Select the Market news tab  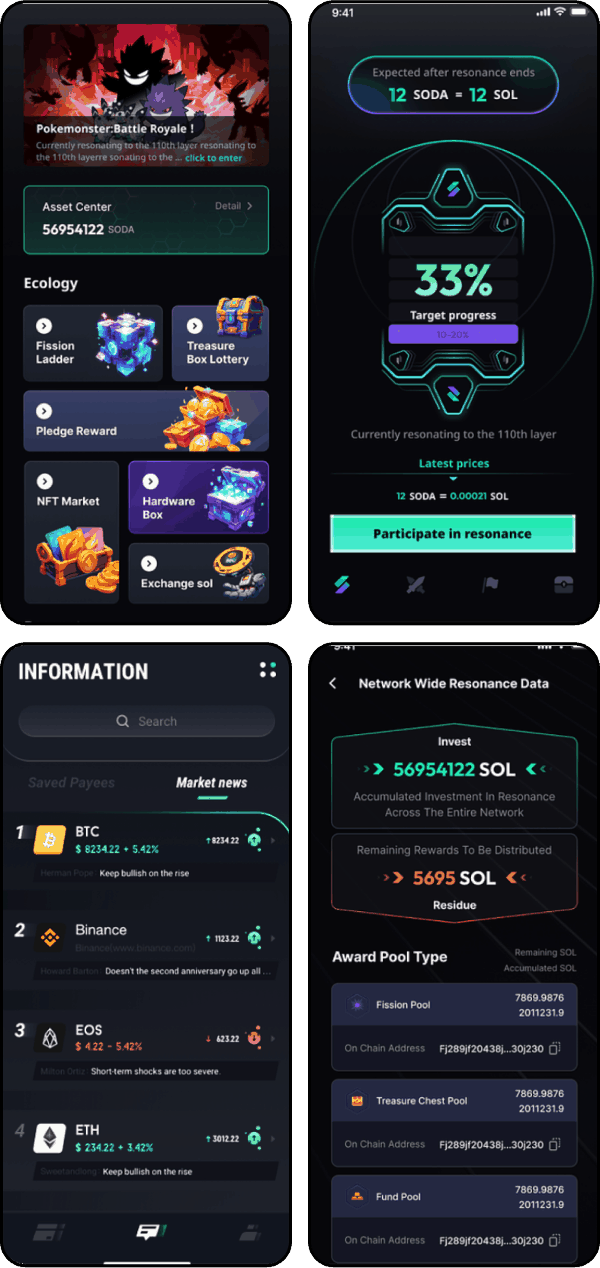(x=211, y=783)
